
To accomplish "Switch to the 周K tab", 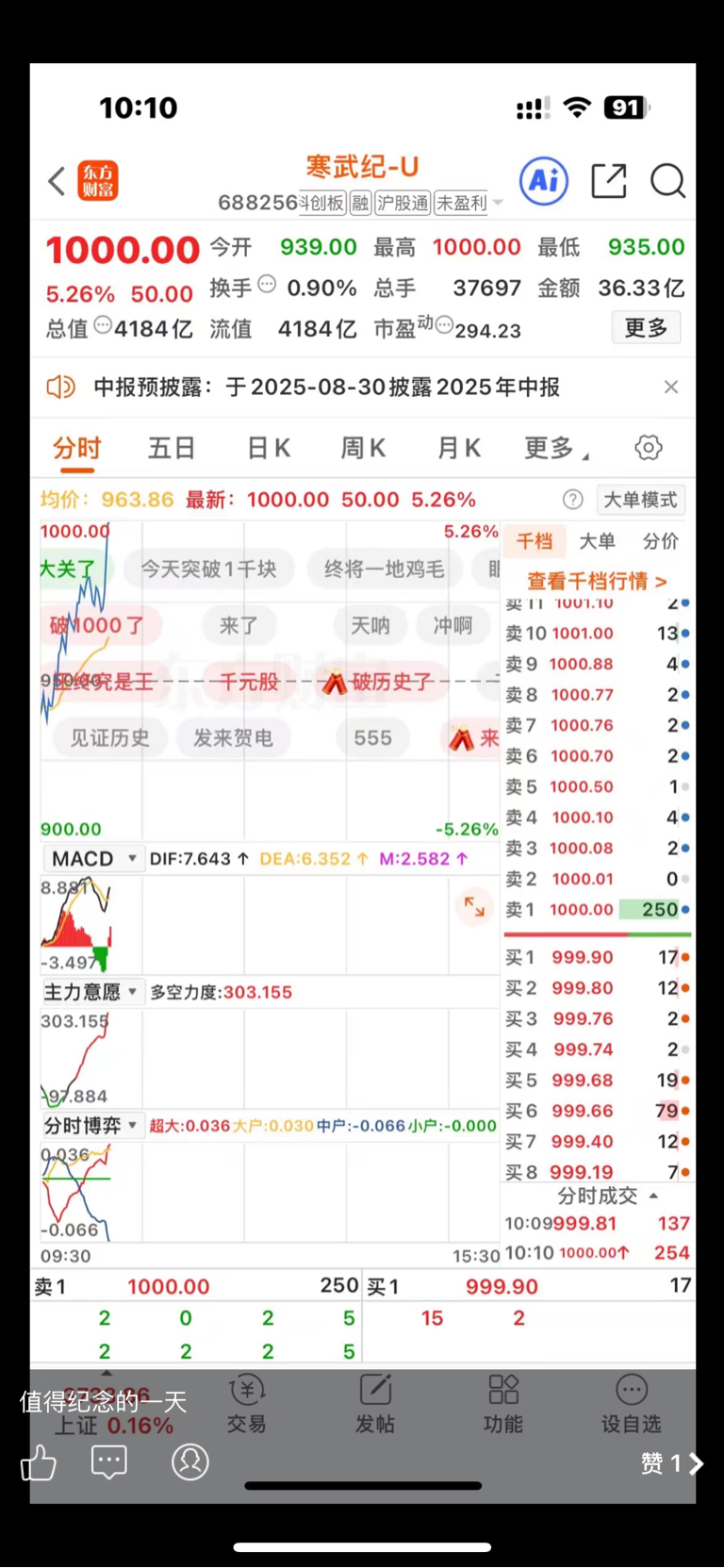I will tap(363, 448).
